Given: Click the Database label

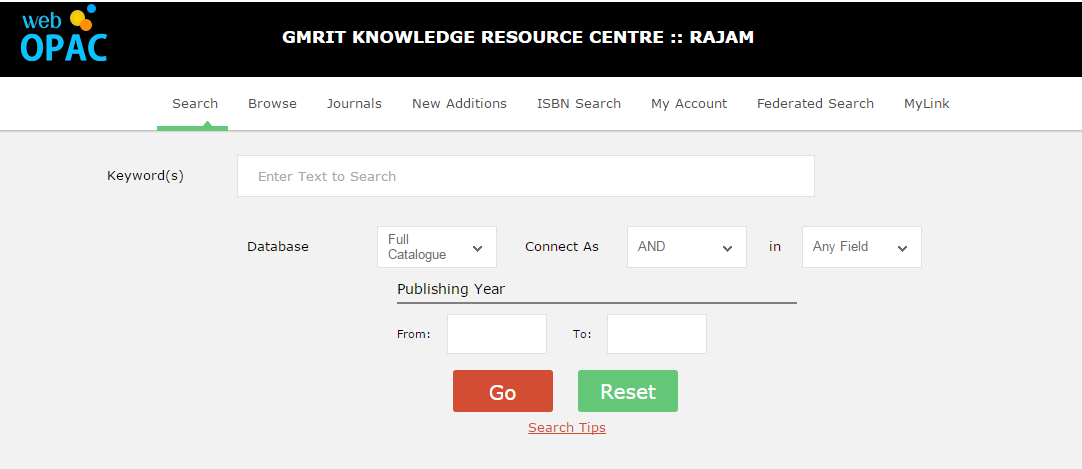Looking at the screenshot, I should click(x=278, y=247).
